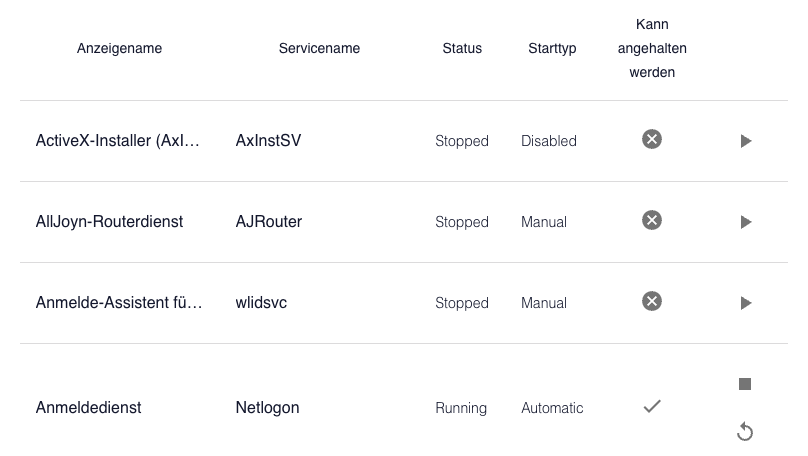Restart the Anmeldedienst service
This screenshot has height=456, width=808.
tap(745, 432)
